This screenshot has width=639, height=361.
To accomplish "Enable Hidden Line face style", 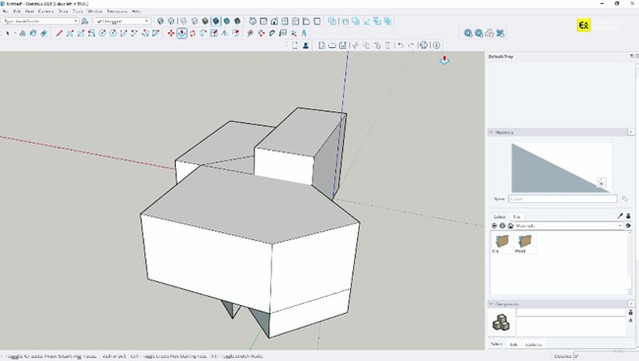I will tap(194, 21).
